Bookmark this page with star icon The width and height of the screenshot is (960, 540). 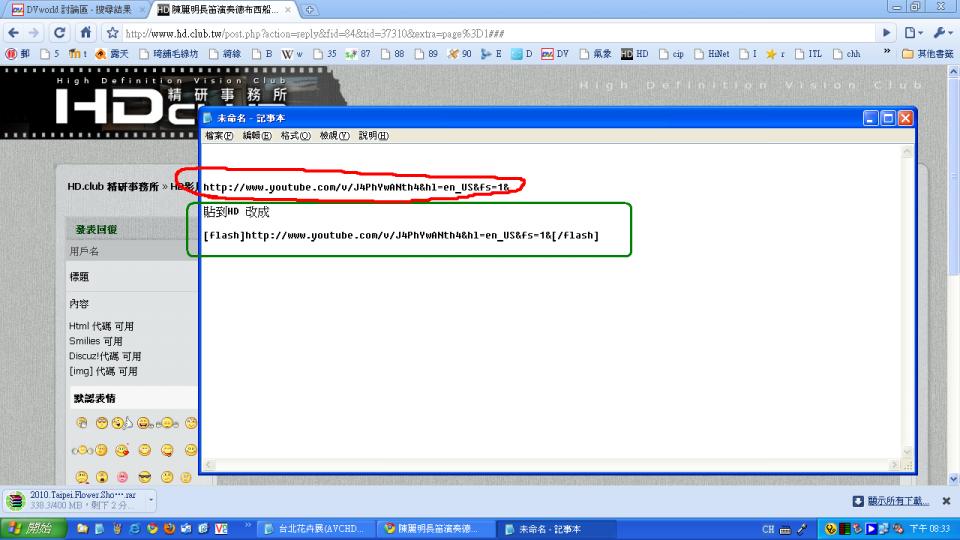(112, 33)
